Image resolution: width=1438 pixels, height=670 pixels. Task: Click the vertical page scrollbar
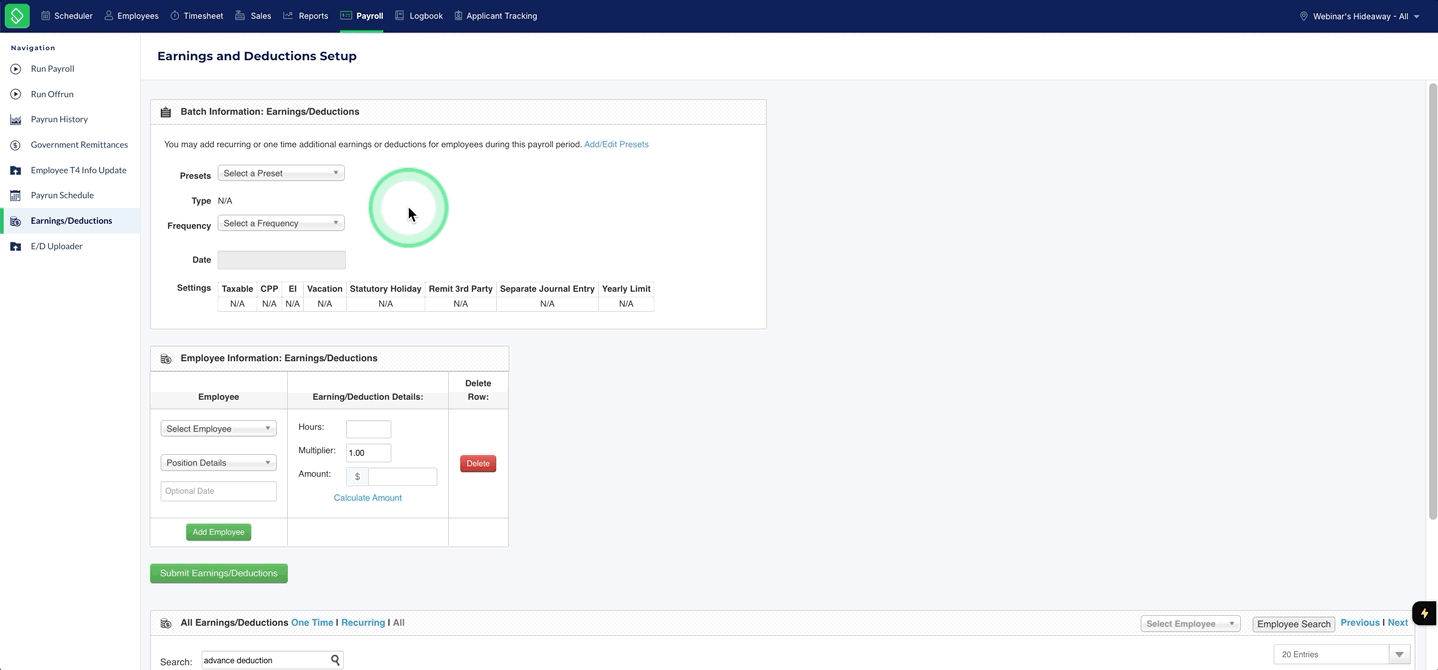click(1432, 300)
